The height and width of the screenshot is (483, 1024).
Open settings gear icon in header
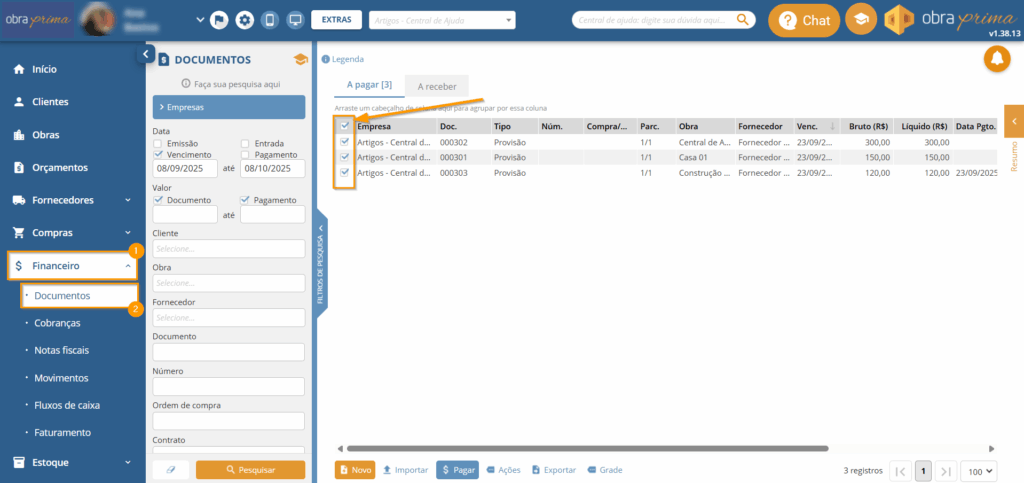click(244, 20)
